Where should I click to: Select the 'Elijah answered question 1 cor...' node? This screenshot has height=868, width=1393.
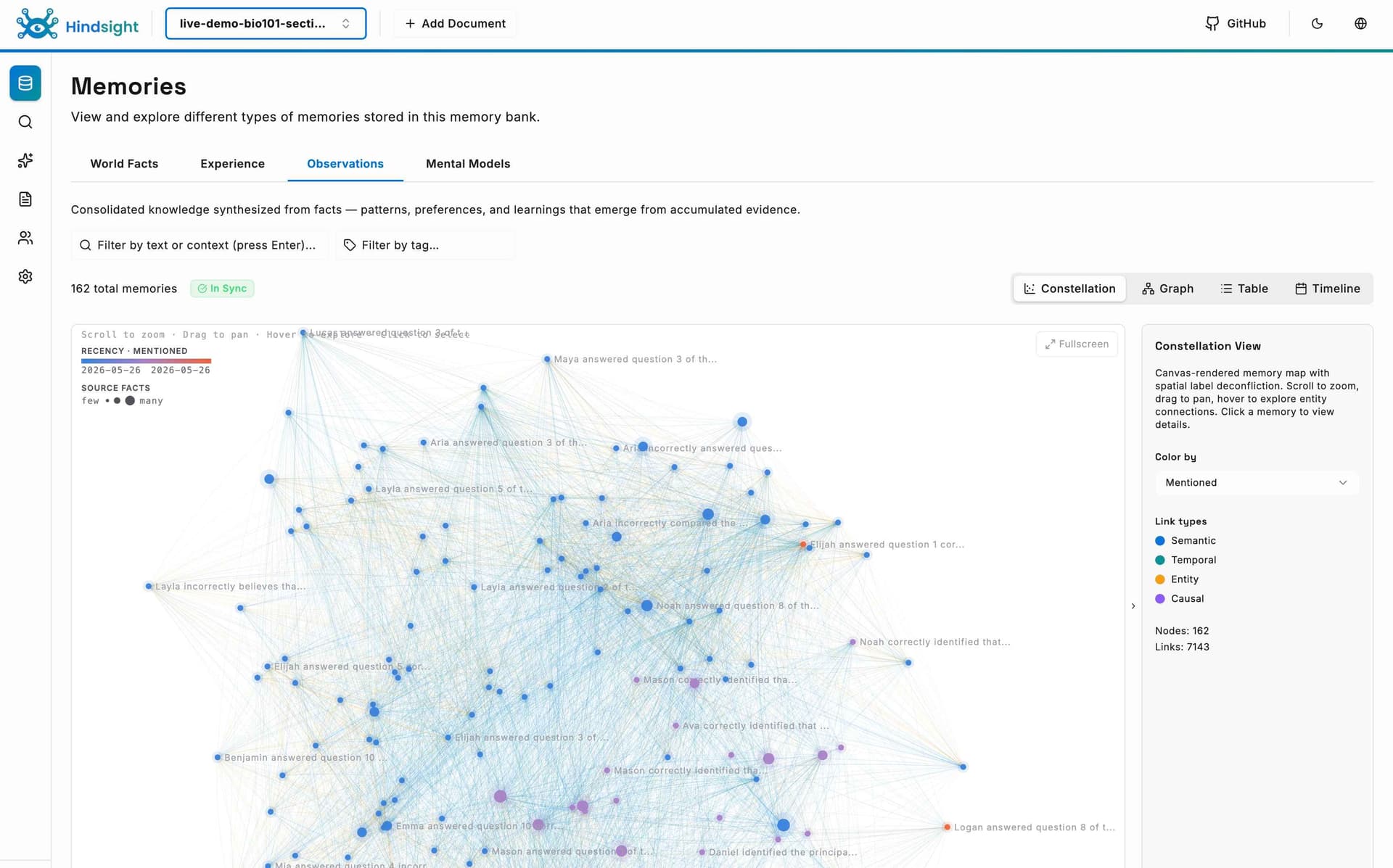[x=803, y=545]
